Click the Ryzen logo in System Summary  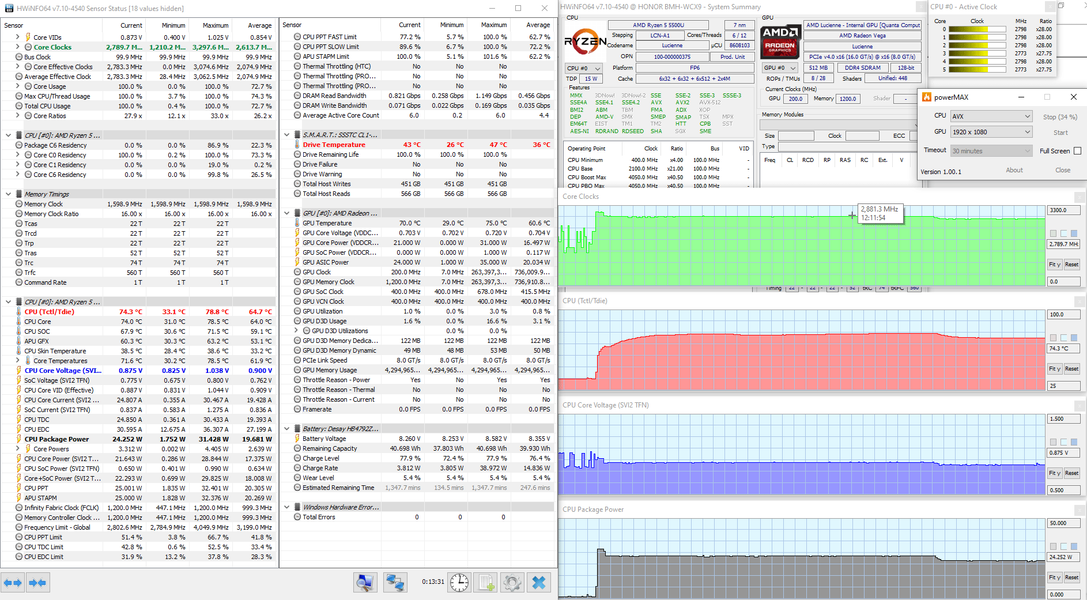click(x=585, y=42)
